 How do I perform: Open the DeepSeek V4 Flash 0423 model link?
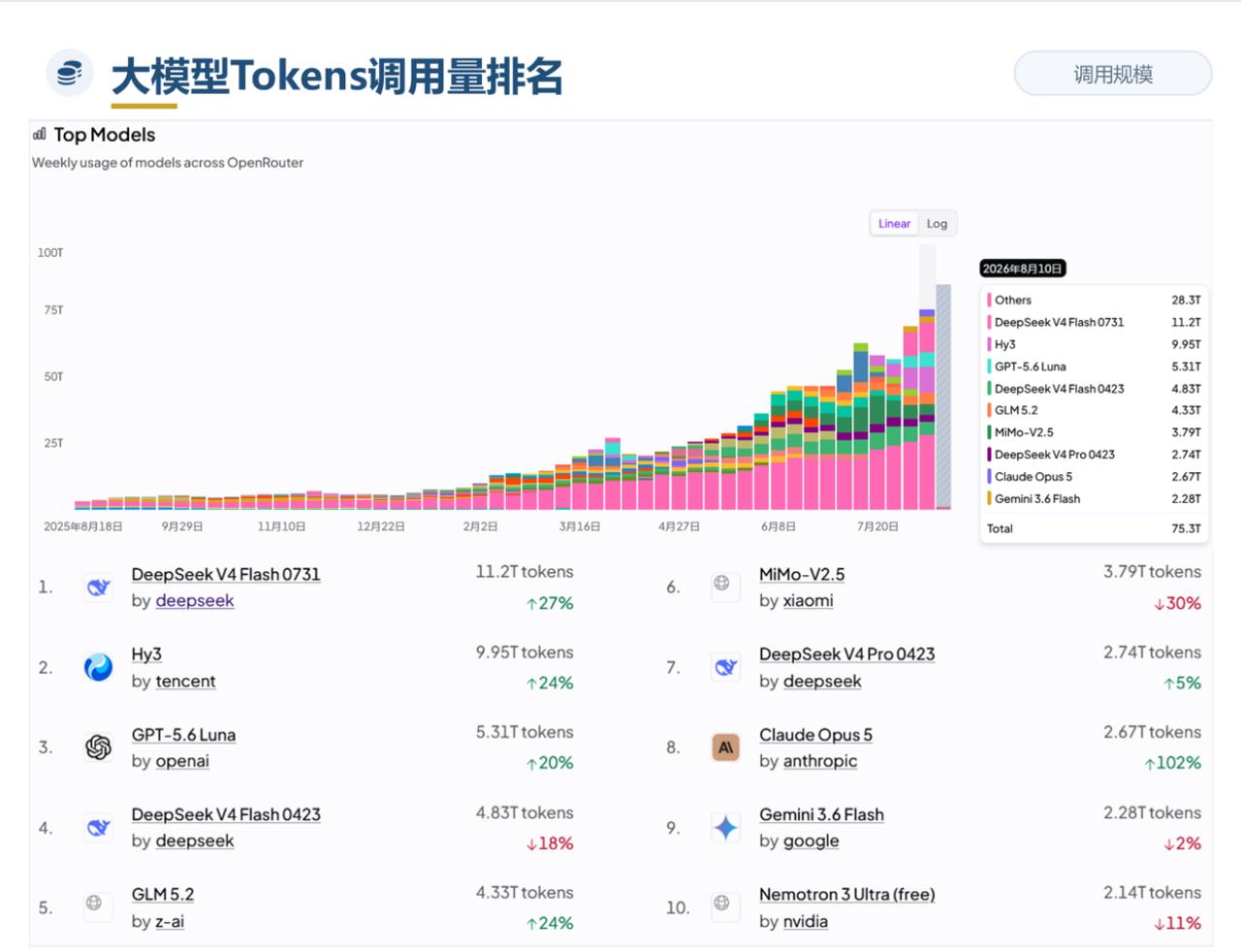[226, 814]
